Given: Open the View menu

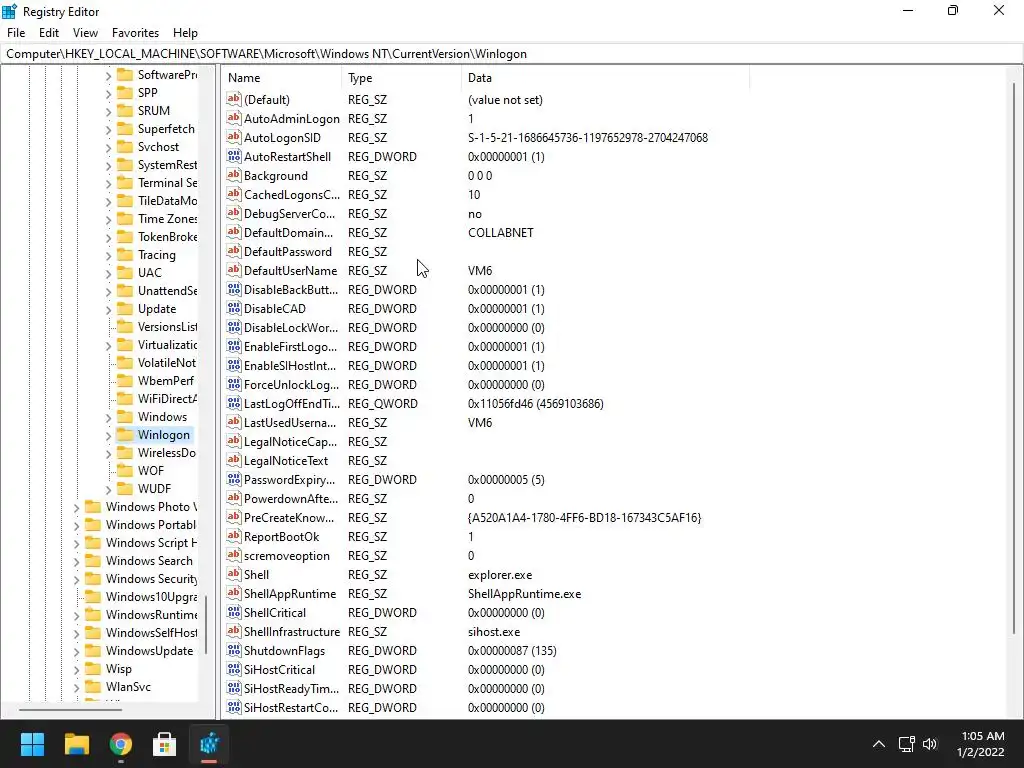Looking at the screenshot, I should [85, 33].
